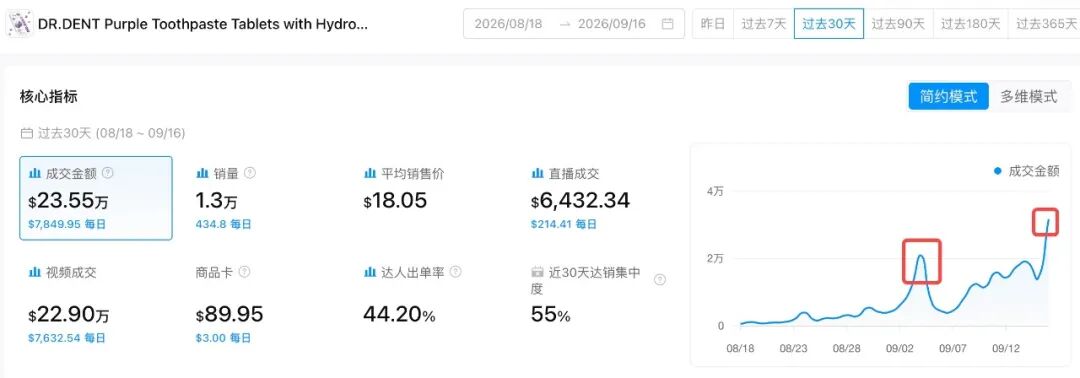1080x378 pixels.
Task: Click the bar chart icon beside 平均销售价
Action: pyautogui.click(x=370, y=174)
